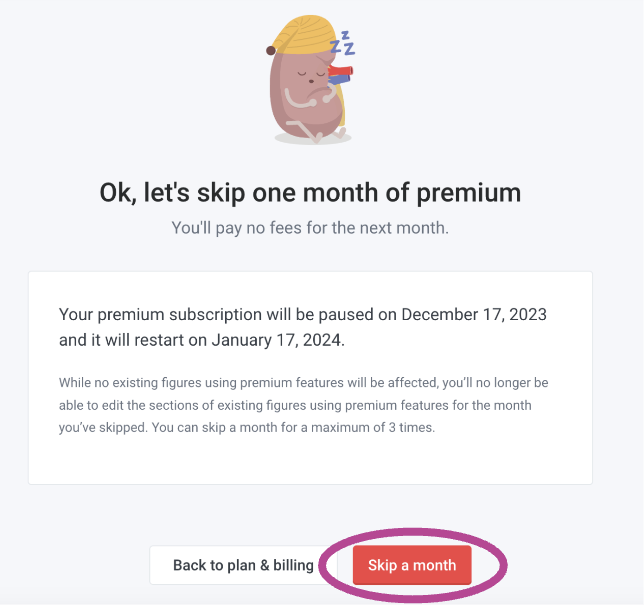This screenshot has width=644, height=608.
Task: Click the Skip a month button
Action: [x=412, y=565]
